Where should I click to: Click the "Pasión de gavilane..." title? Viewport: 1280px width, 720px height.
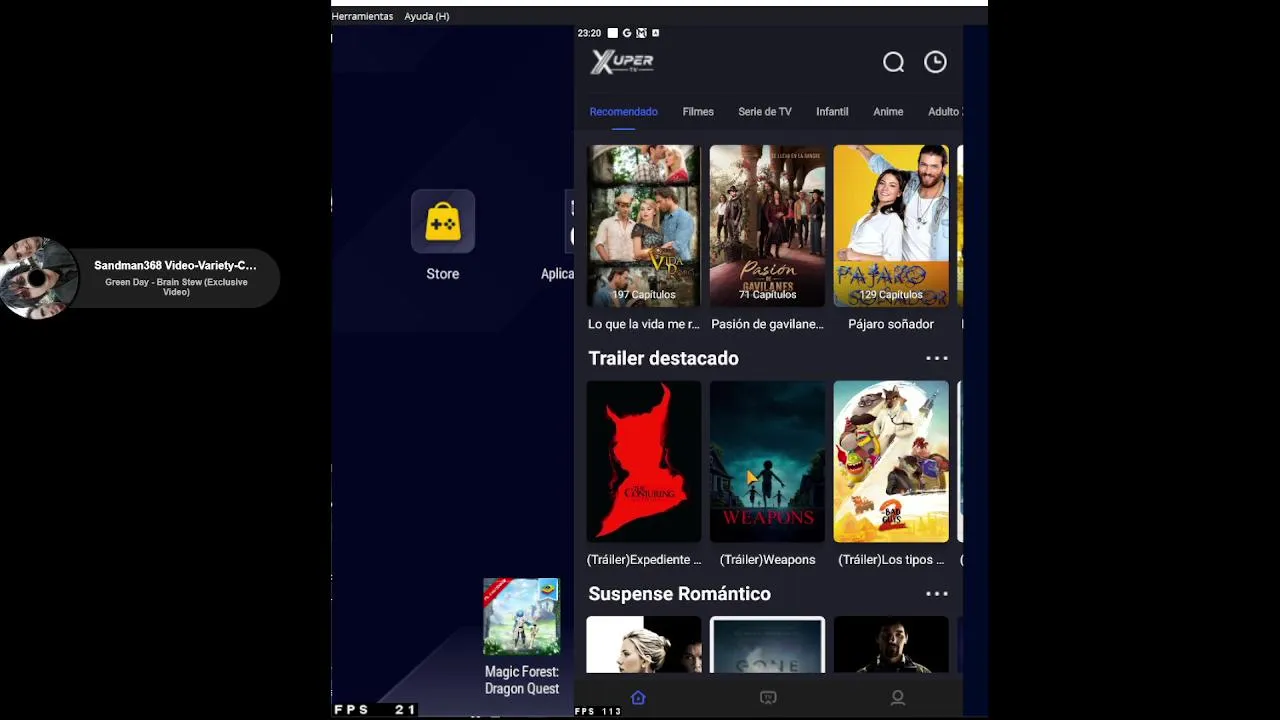click(x=768, y=324)
